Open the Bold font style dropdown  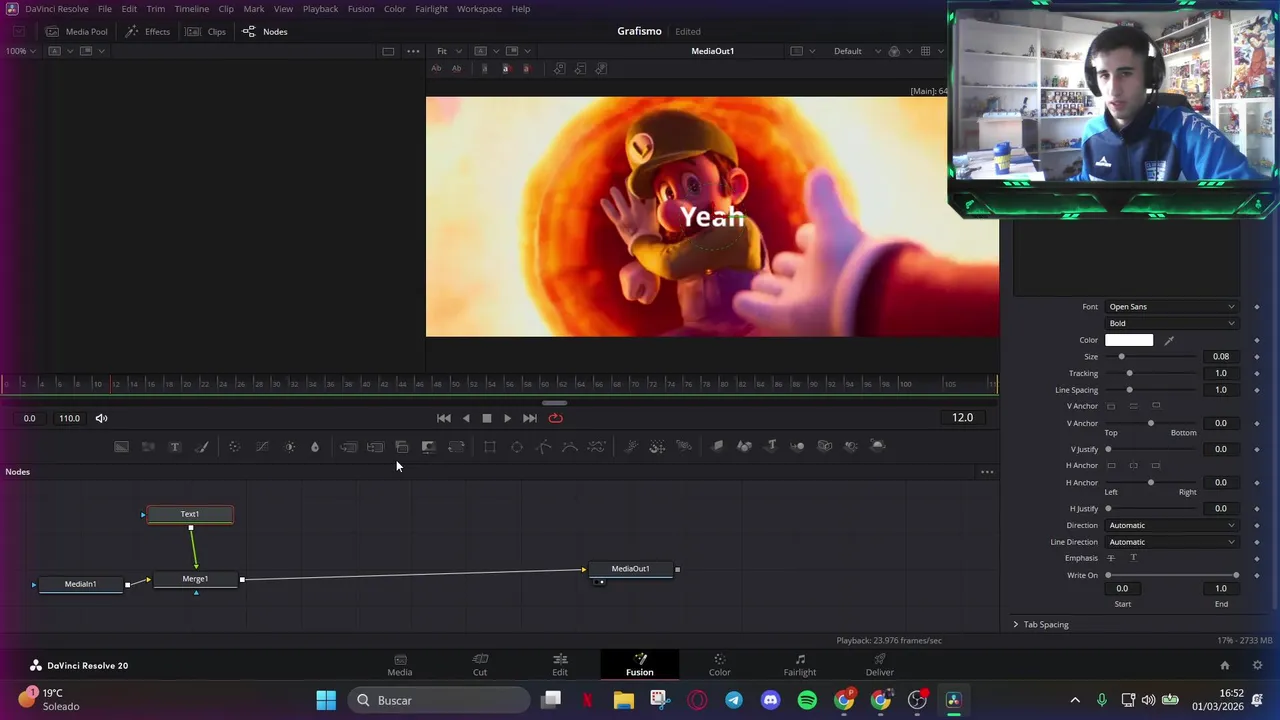[1171, 323]
